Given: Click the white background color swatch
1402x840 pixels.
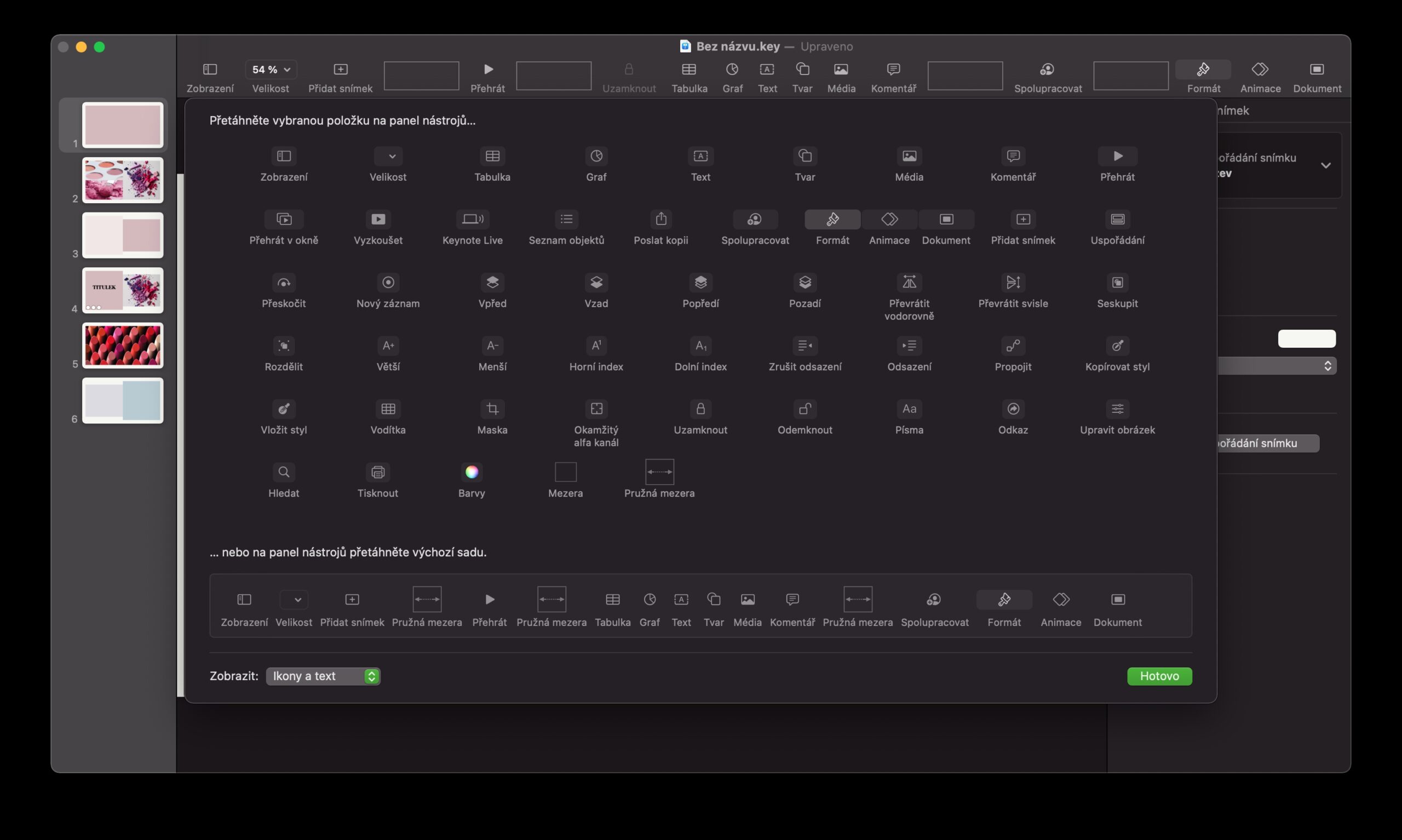Looking at the screenshot, I should point(1306,338).
